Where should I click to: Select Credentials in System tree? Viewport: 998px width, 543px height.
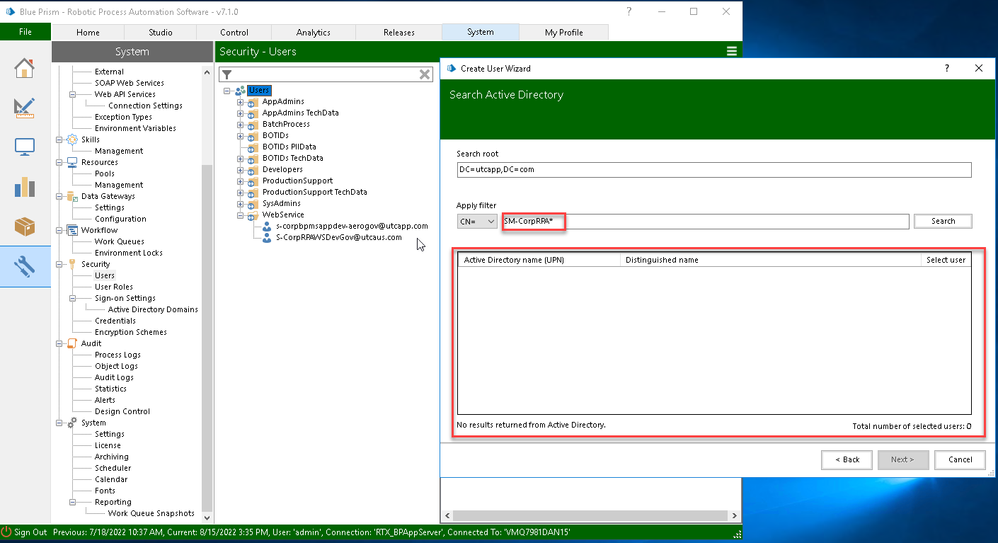coord(115,321)
